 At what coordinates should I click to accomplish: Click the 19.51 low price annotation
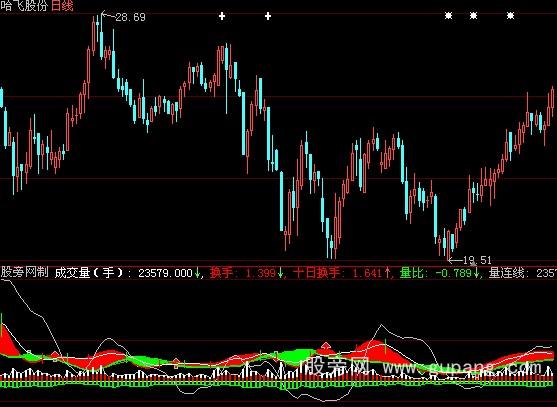click(x=477, y=260)
